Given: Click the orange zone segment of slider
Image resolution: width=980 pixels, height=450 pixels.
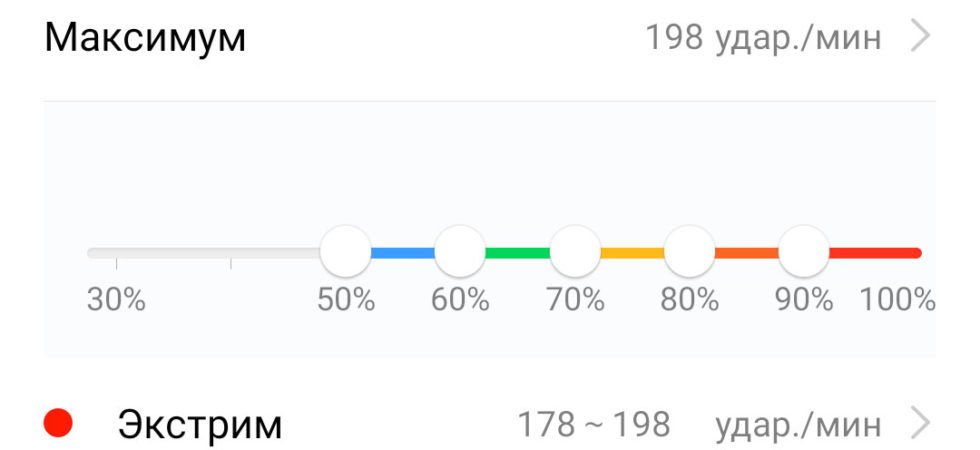Looking at the screenshot, I should pyautogui.click(x=747, y=252).
